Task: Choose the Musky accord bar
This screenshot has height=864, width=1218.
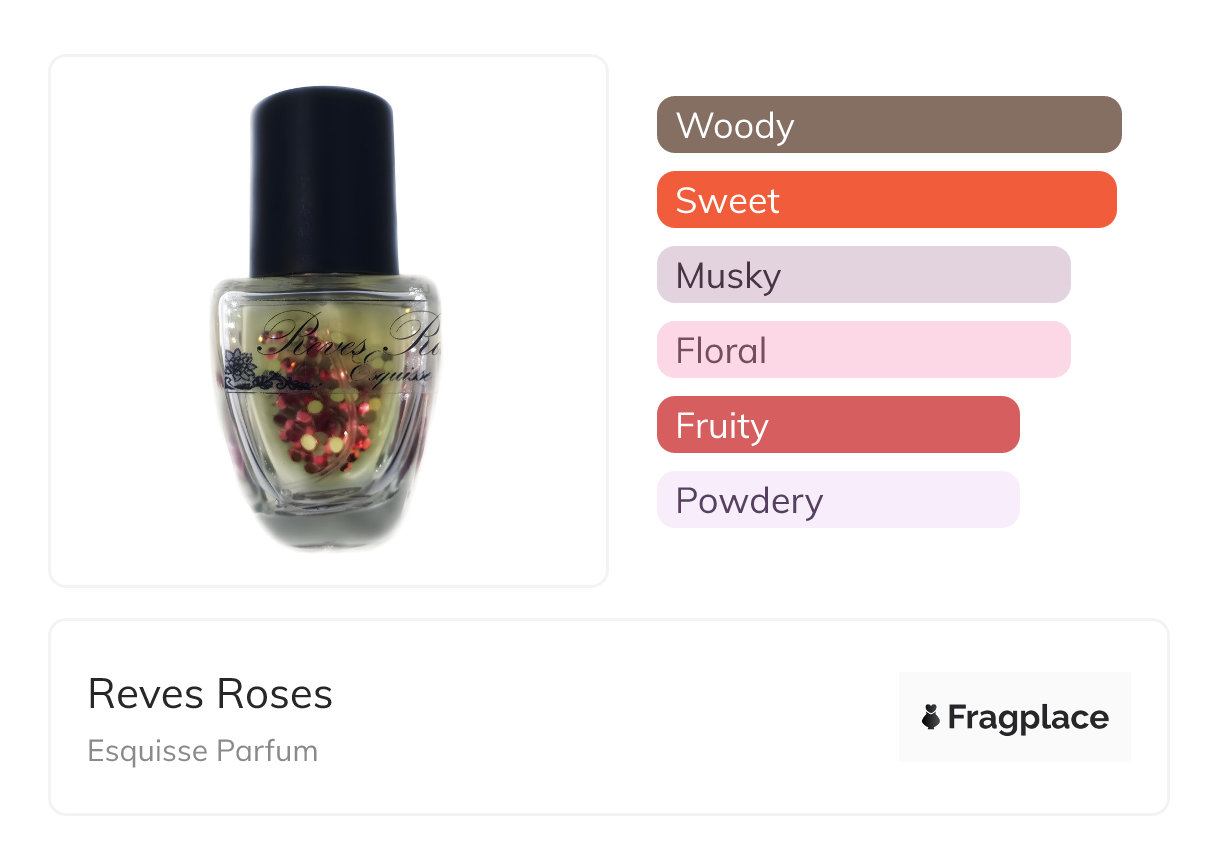Action: click(863, 275)
